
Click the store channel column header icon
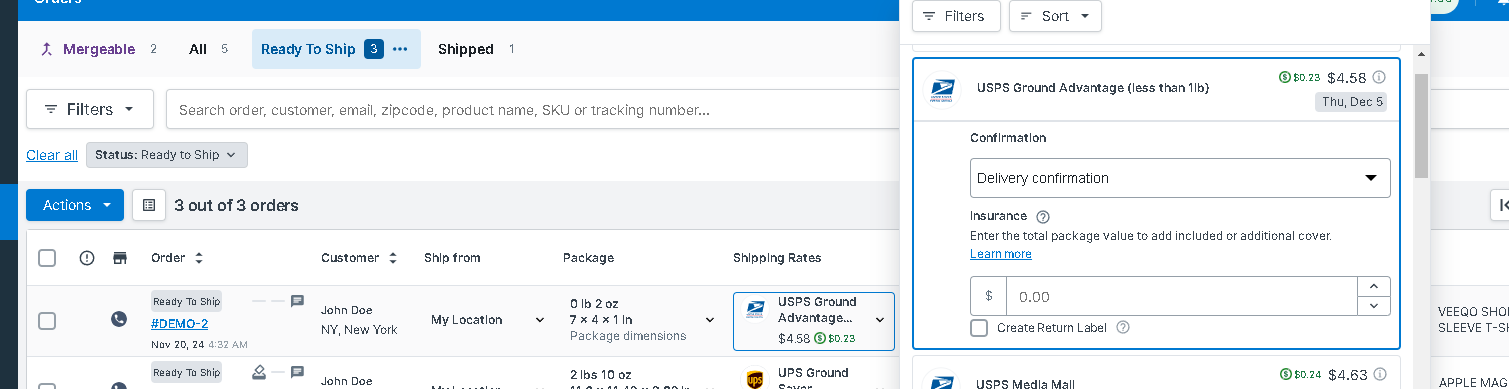pyautogui.click(x=120, y=258)
